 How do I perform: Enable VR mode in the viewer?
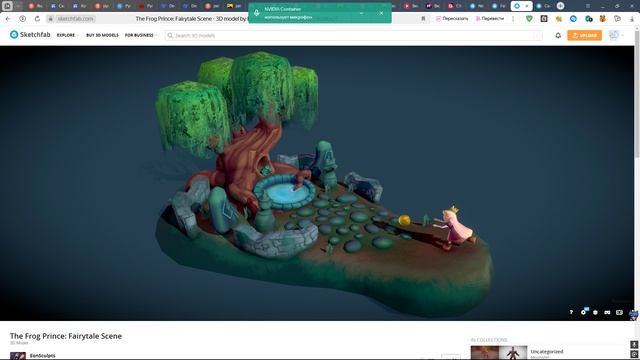point(607,312)
